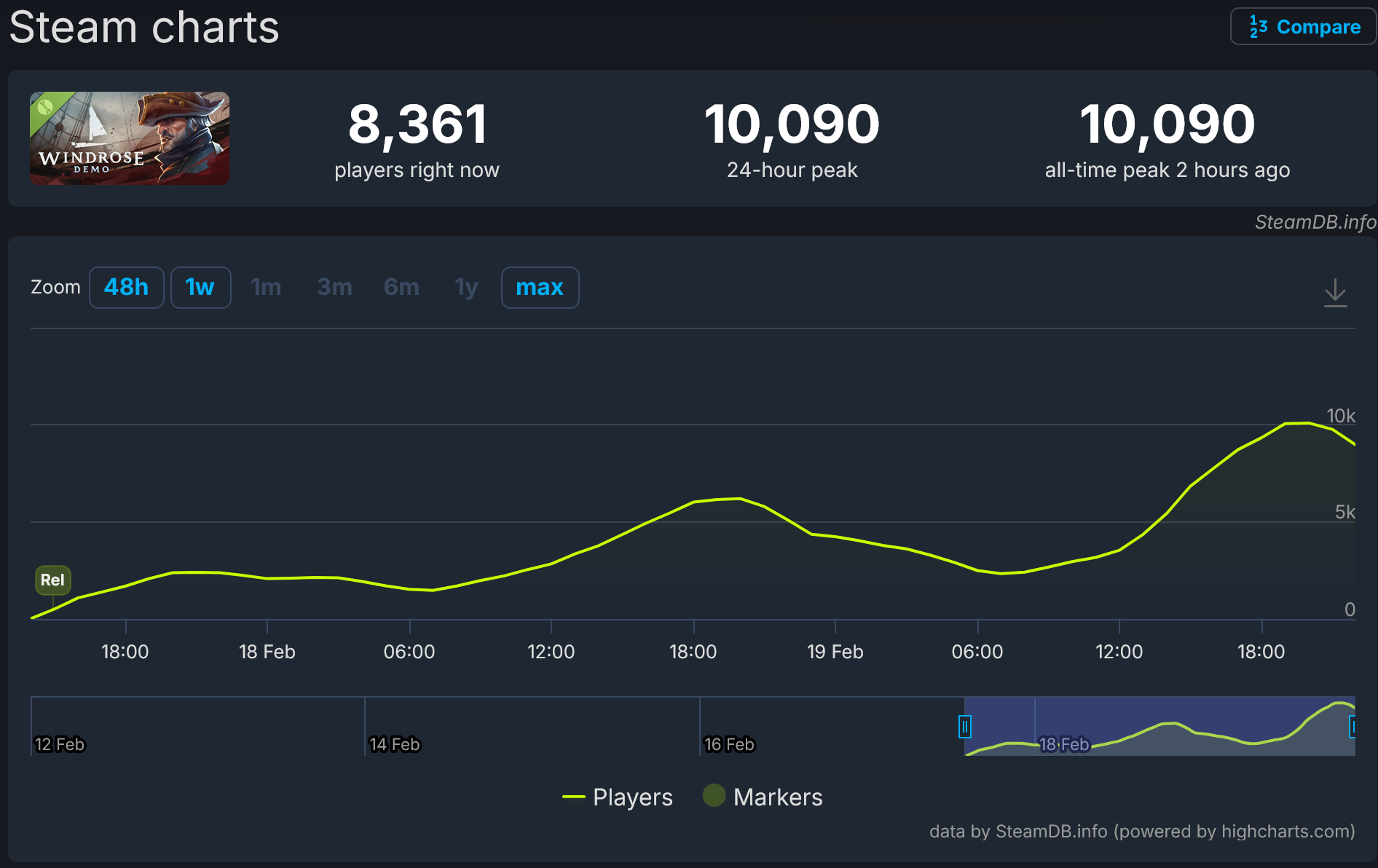
Task: Select the max zoom range
Action: tap(540, 288)
